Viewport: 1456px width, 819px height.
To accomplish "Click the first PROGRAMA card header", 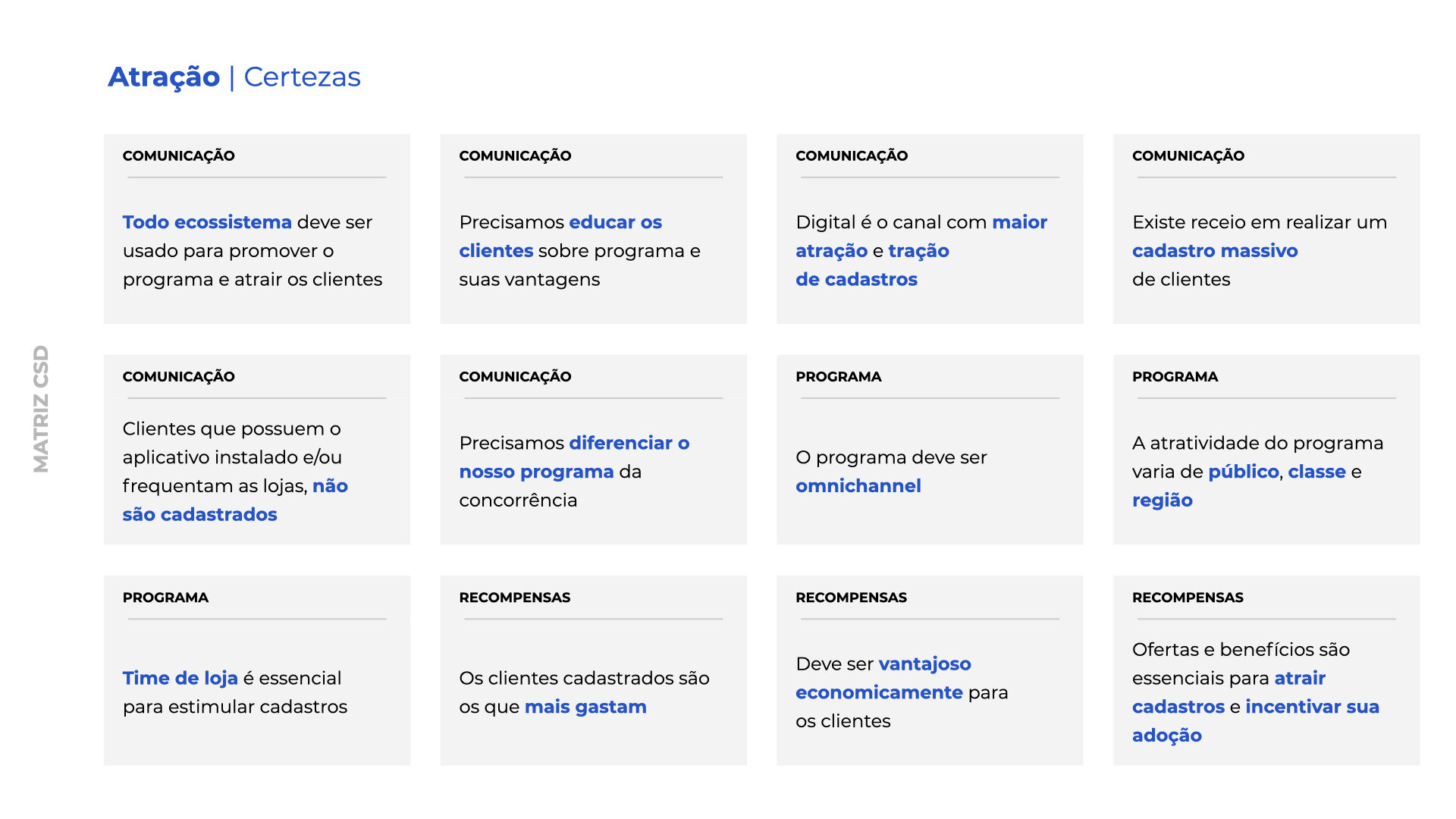I will tap(838, 377).
